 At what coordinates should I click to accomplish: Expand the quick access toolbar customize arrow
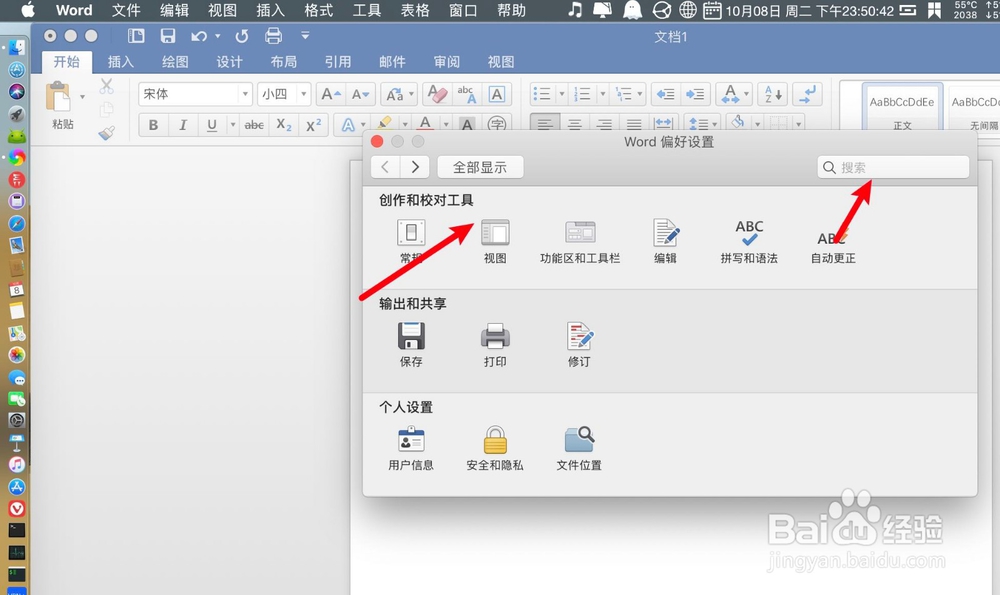305,36
